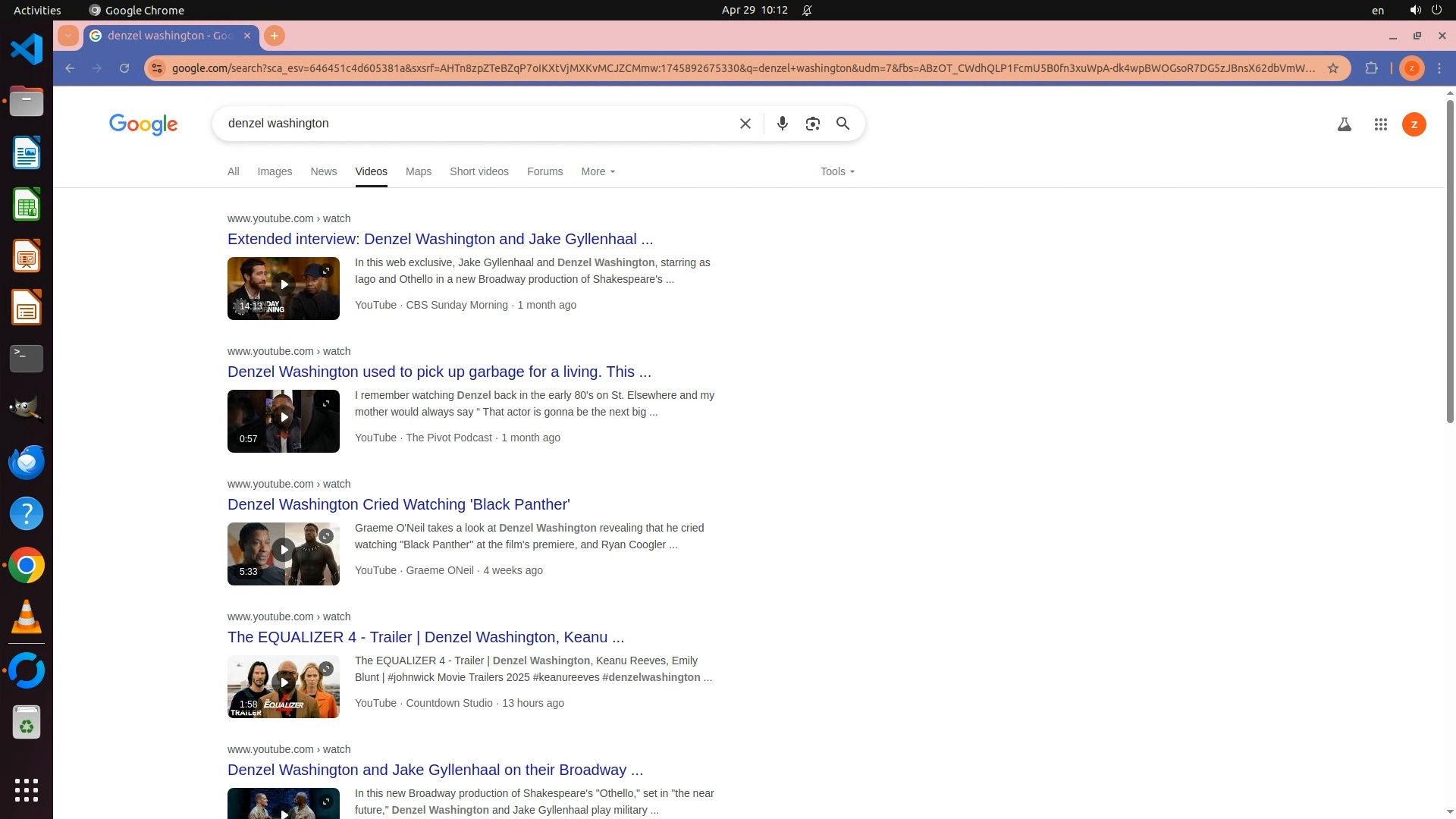Viewport: 1456px width, 819px height.
Task: Open The EQUALIZER 4 Trailer link
Action: pyautogui.click(x=425, y=637)
